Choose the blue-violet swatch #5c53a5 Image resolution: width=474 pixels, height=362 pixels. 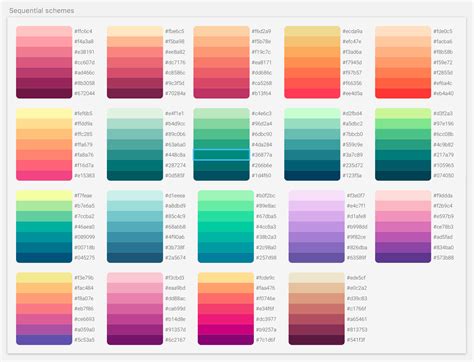(44, 340)
